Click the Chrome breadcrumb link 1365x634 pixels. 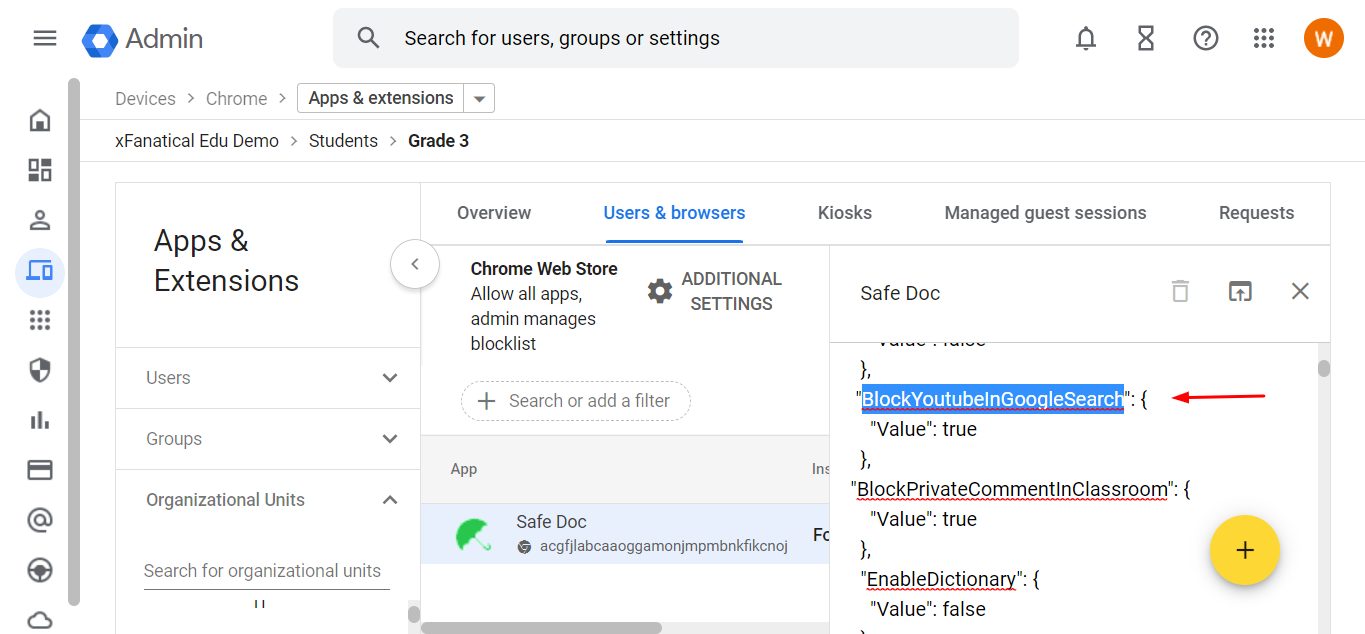(236, 98)
